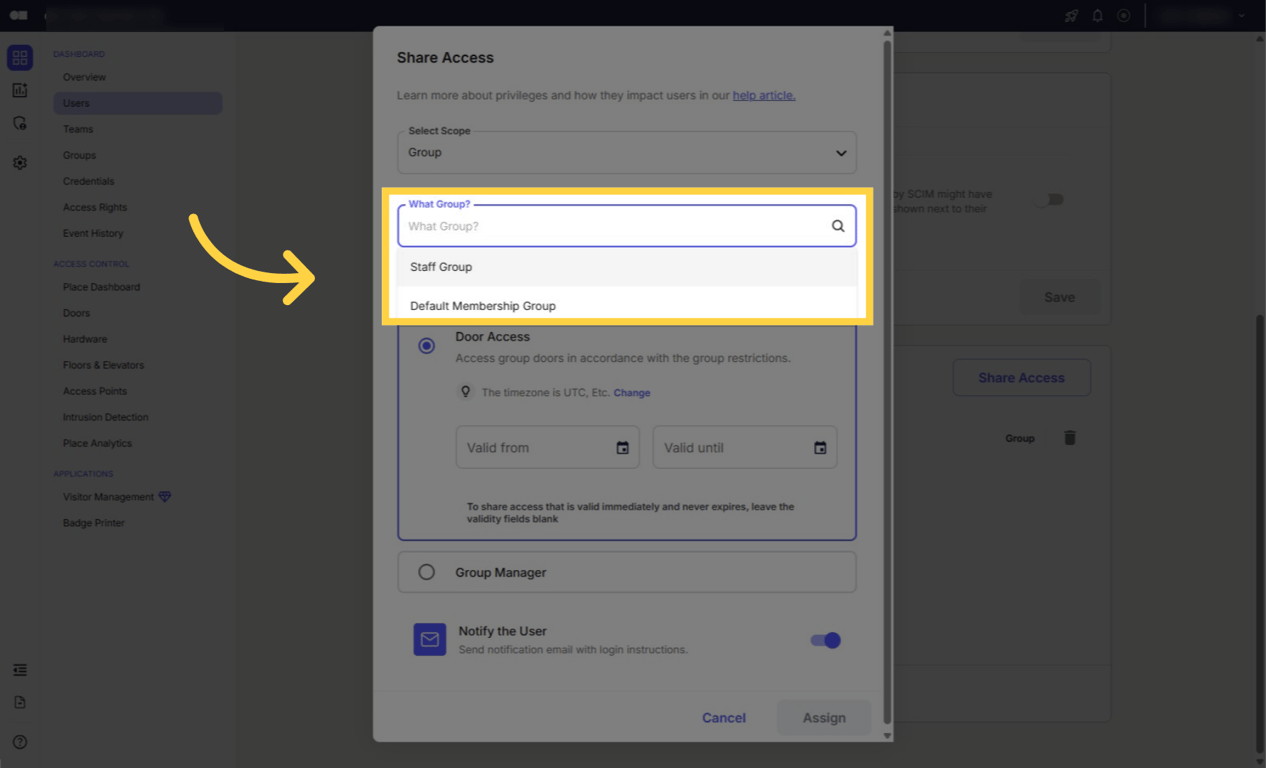Open the analytics chart icon in left rail

click(x=20, y=90)
